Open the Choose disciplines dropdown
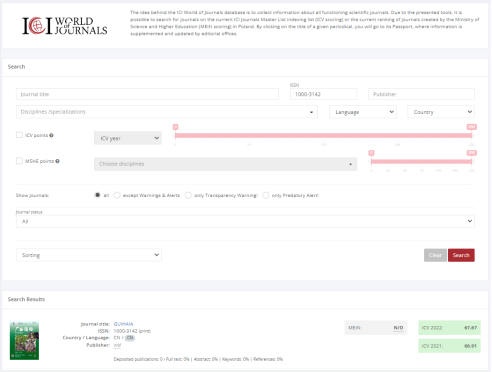The image size is (492, 372). click(225, 164)
